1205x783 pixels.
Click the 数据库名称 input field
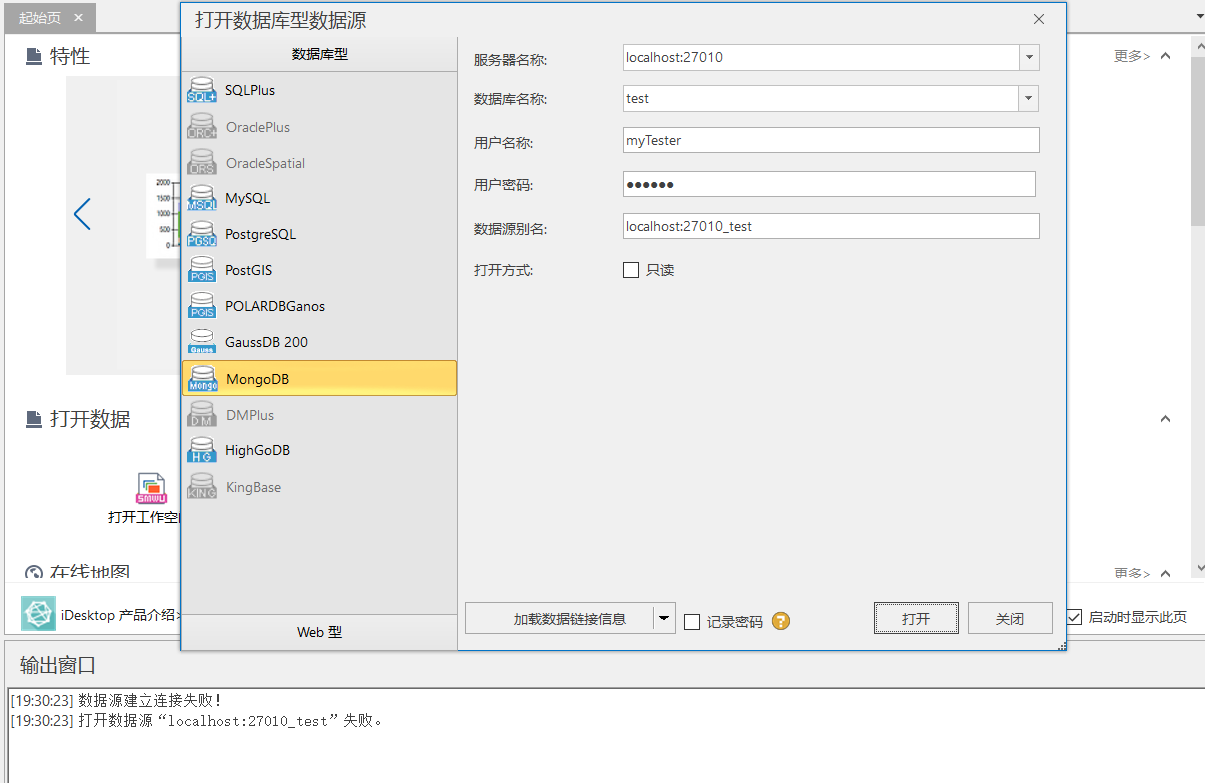(x=821, y=99)
